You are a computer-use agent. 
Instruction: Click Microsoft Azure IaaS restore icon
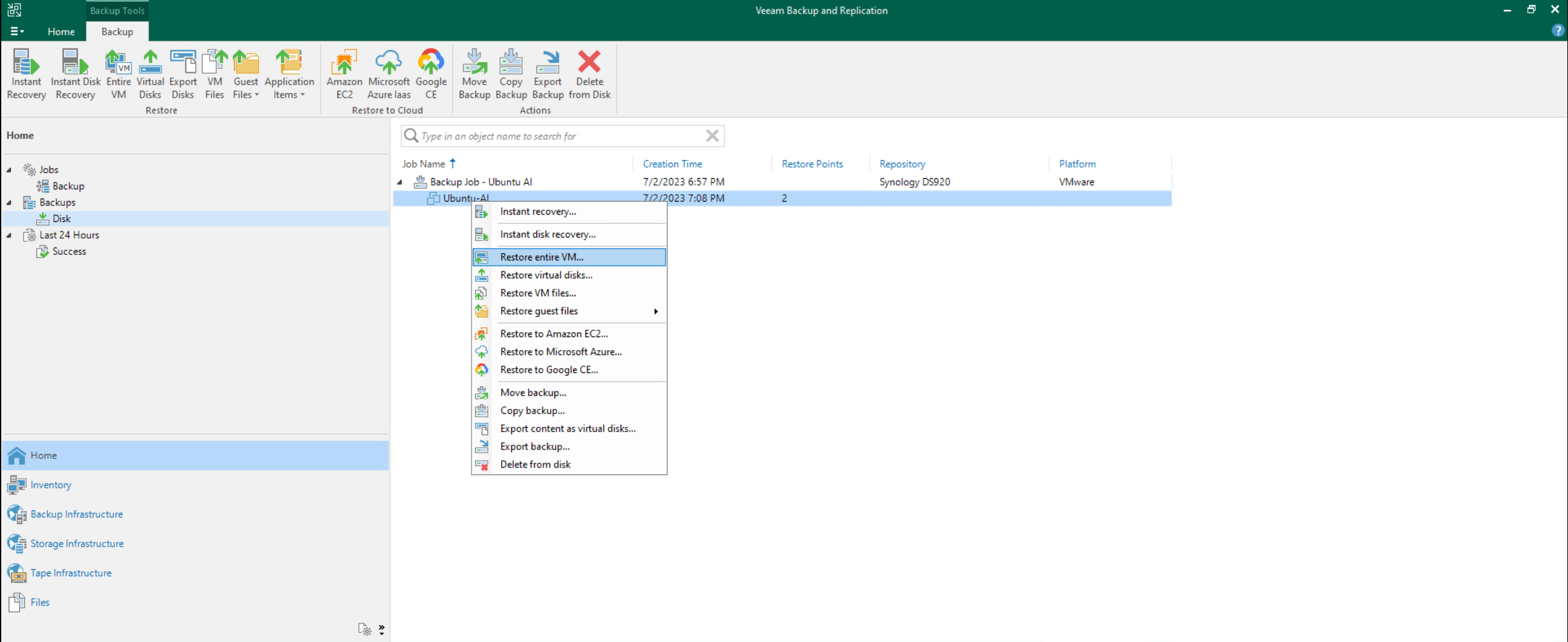point(389,74)
